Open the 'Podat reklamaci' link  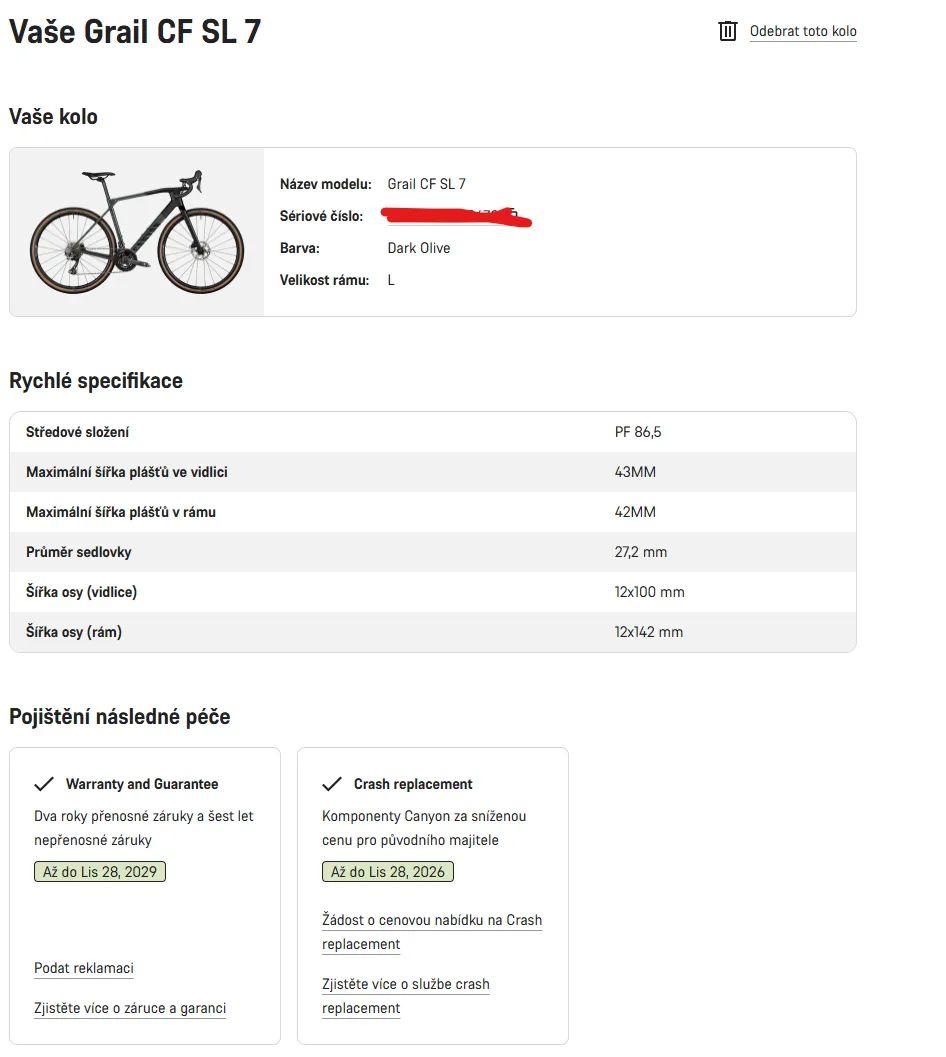[84, 968]
